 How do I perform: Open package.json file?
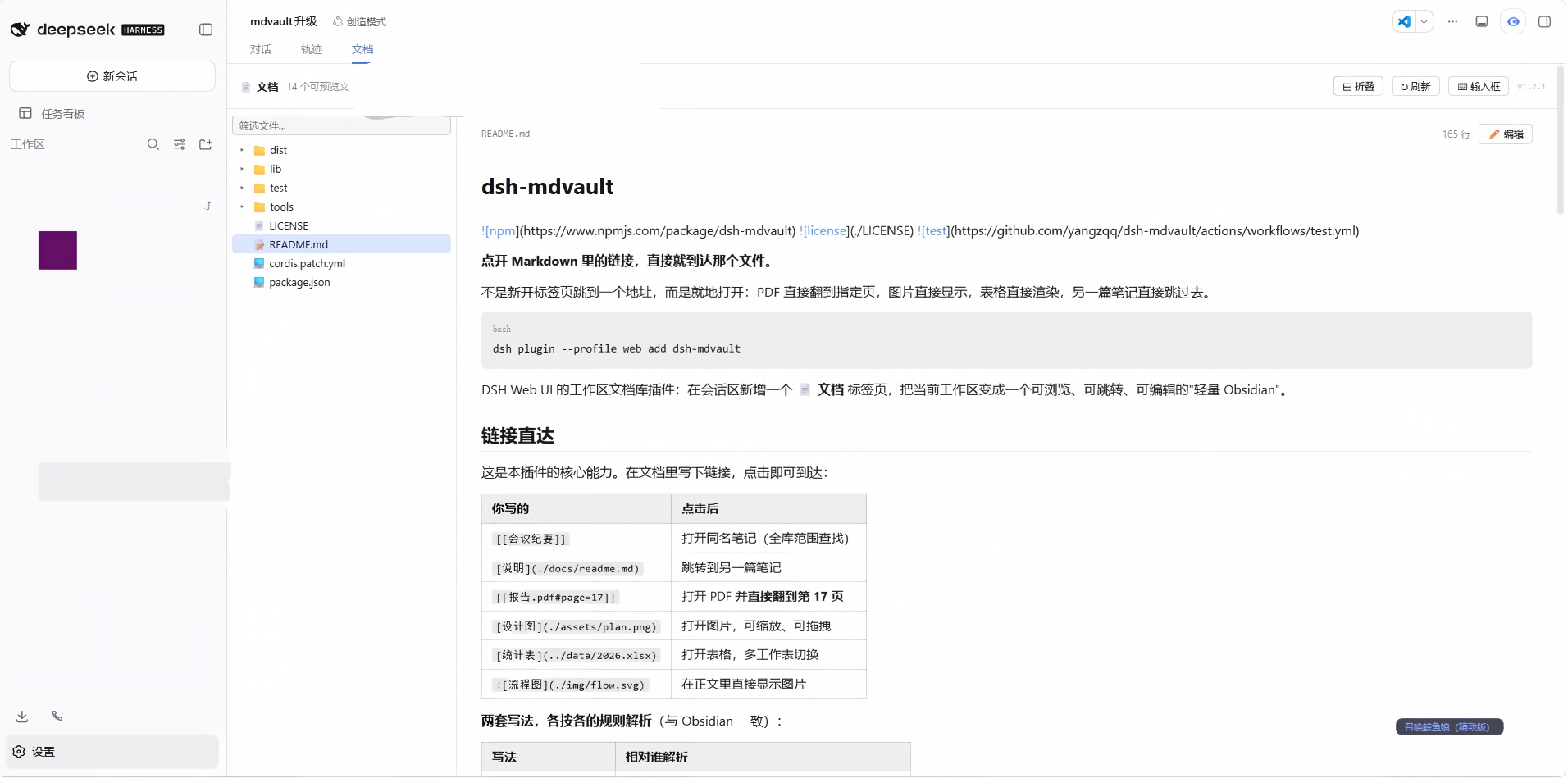pos(342,282)
